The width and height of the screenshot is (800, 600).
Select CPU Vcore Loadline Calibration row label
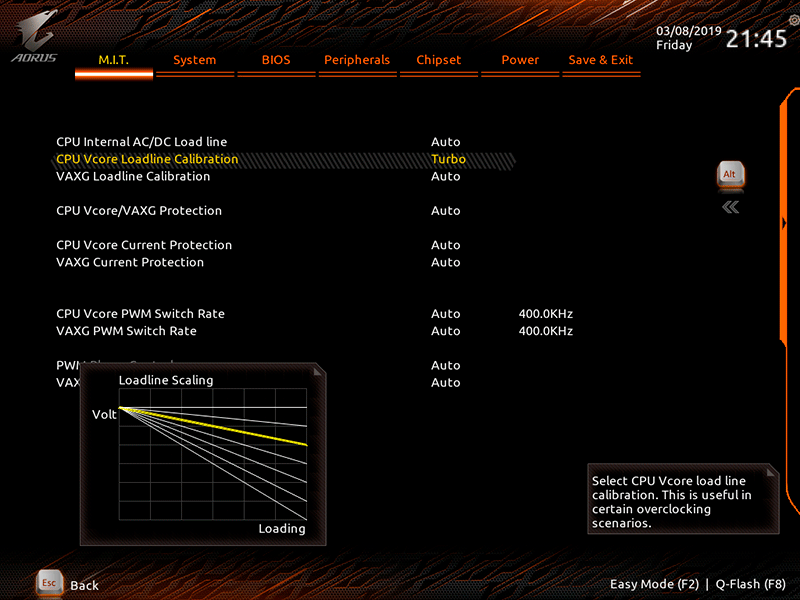(147, 159)
